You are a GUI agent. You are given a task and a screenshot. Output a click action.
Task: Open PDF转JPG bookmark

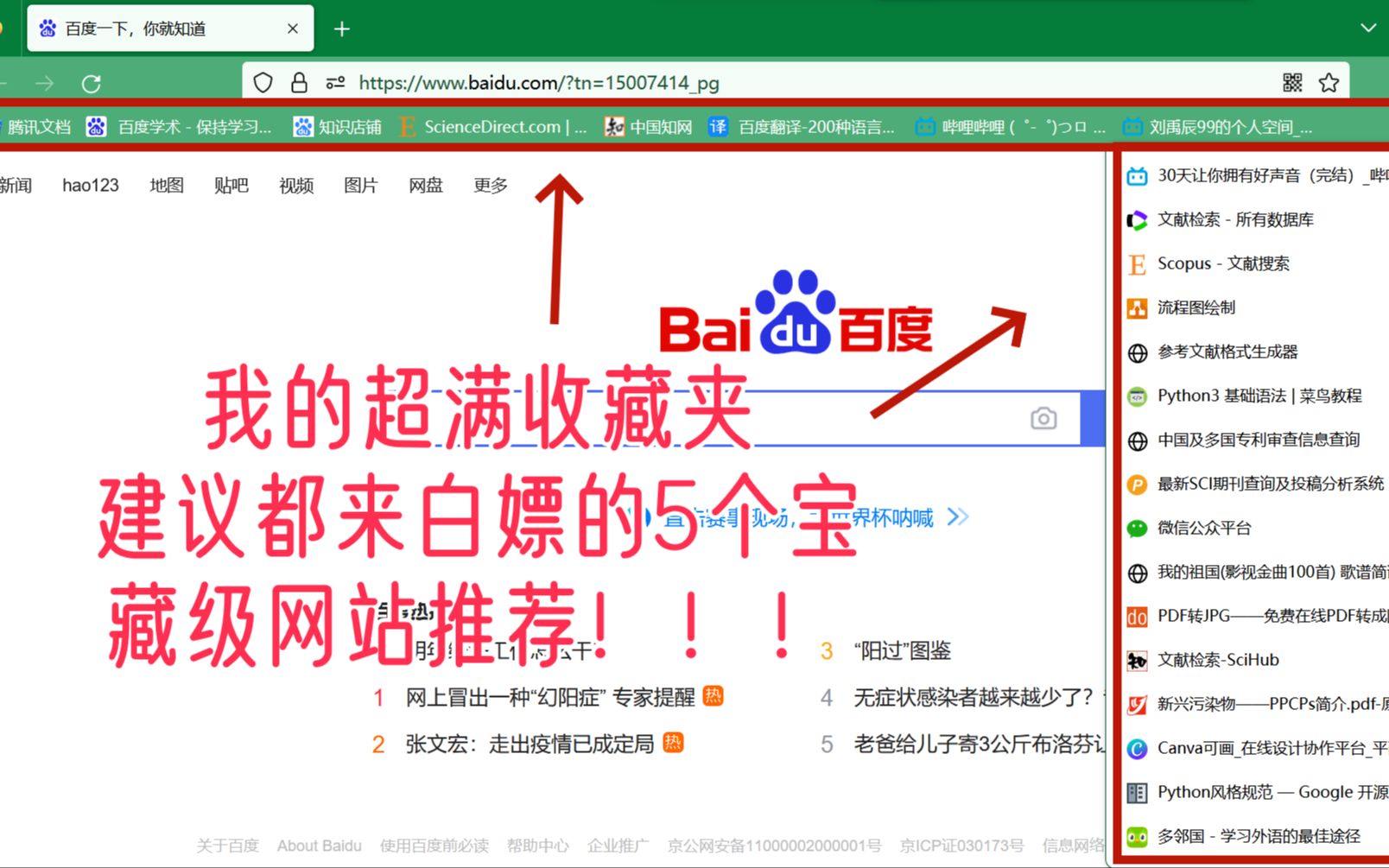tap(1257, 616)
